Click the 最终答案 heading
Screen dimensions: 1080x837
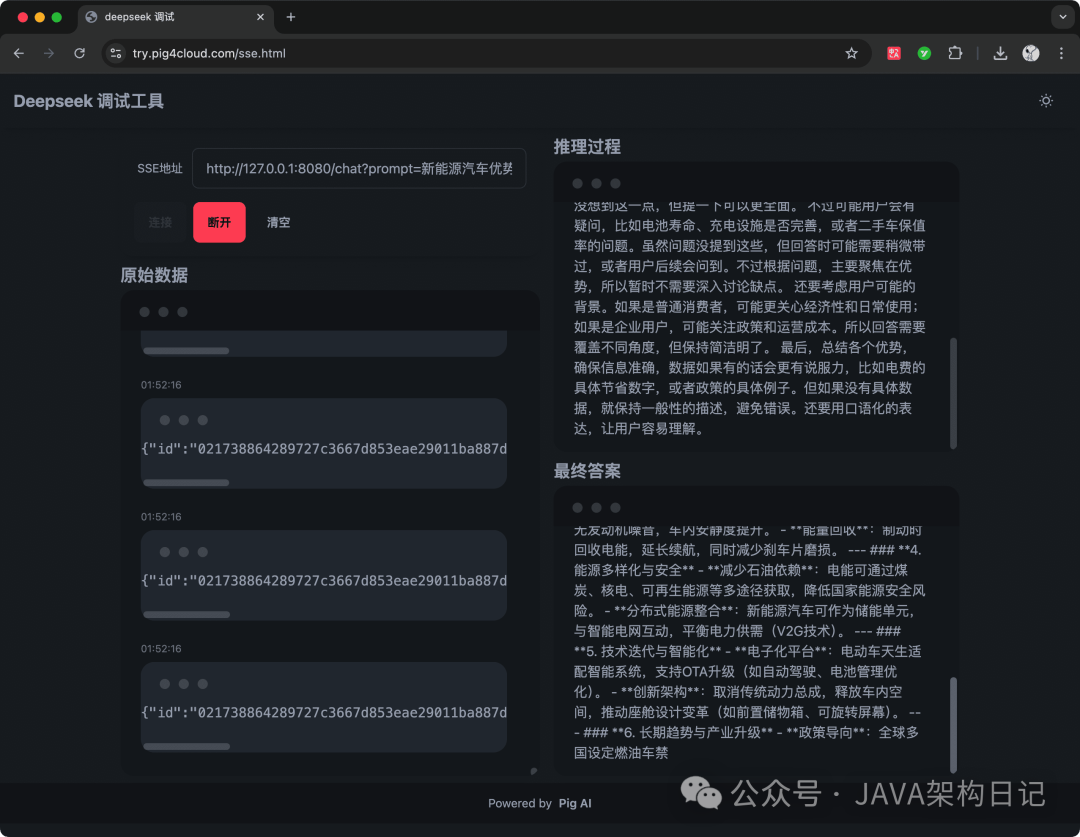(x=588, y=471)
